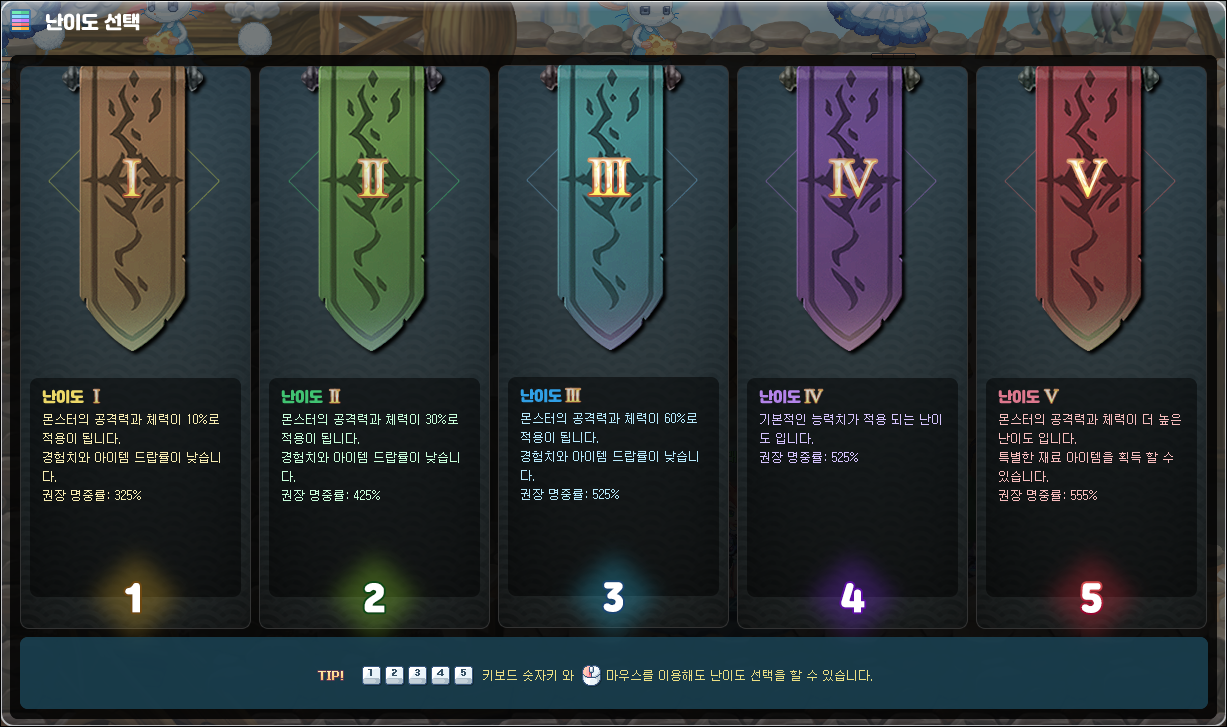
Task: Click the 난이도 I description panel
Action: click(x=135, y=487)
